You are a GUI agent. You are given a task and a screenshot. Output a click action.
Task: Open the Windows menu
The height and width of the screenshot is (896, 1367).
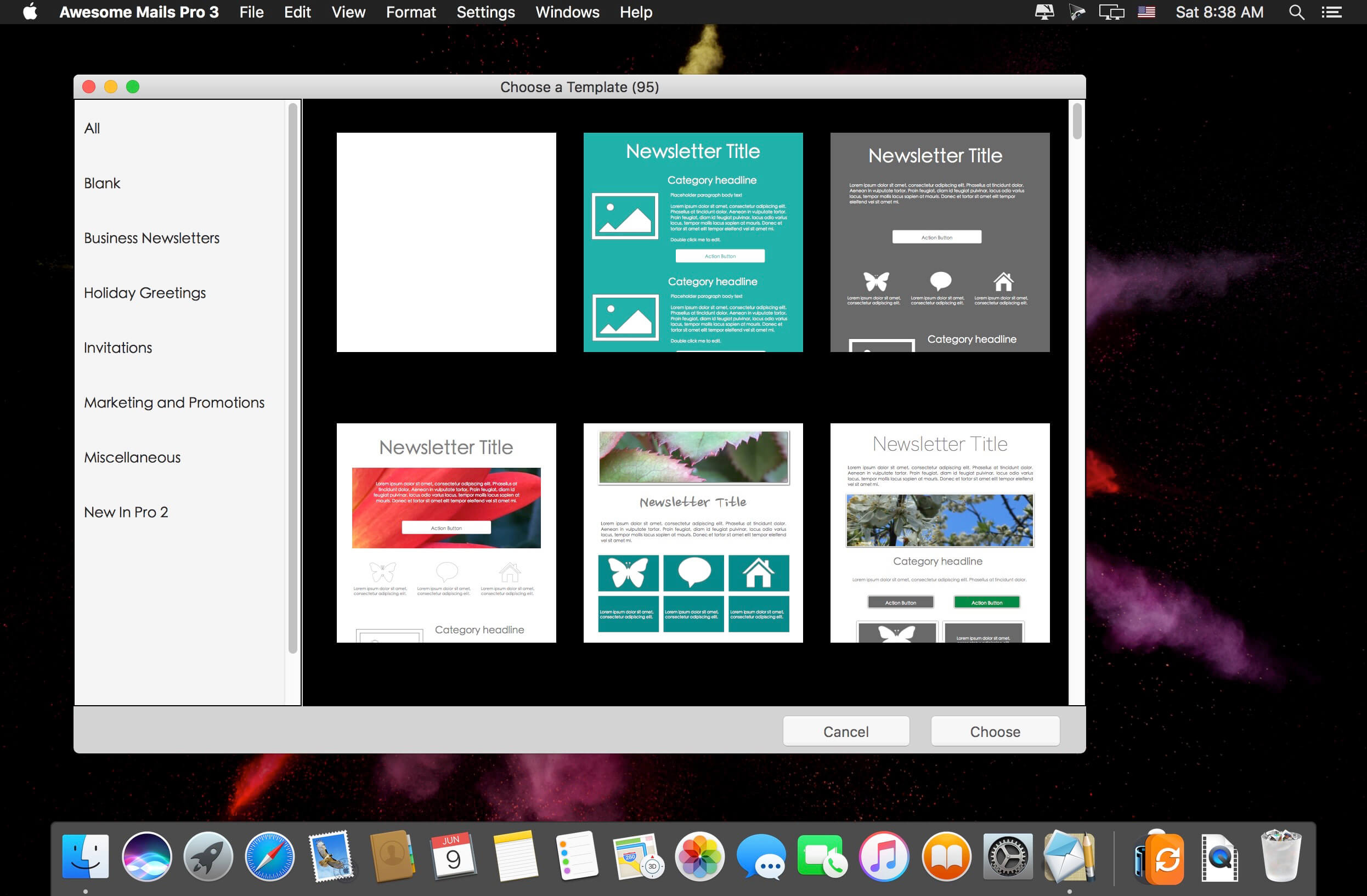pos(567,12)
